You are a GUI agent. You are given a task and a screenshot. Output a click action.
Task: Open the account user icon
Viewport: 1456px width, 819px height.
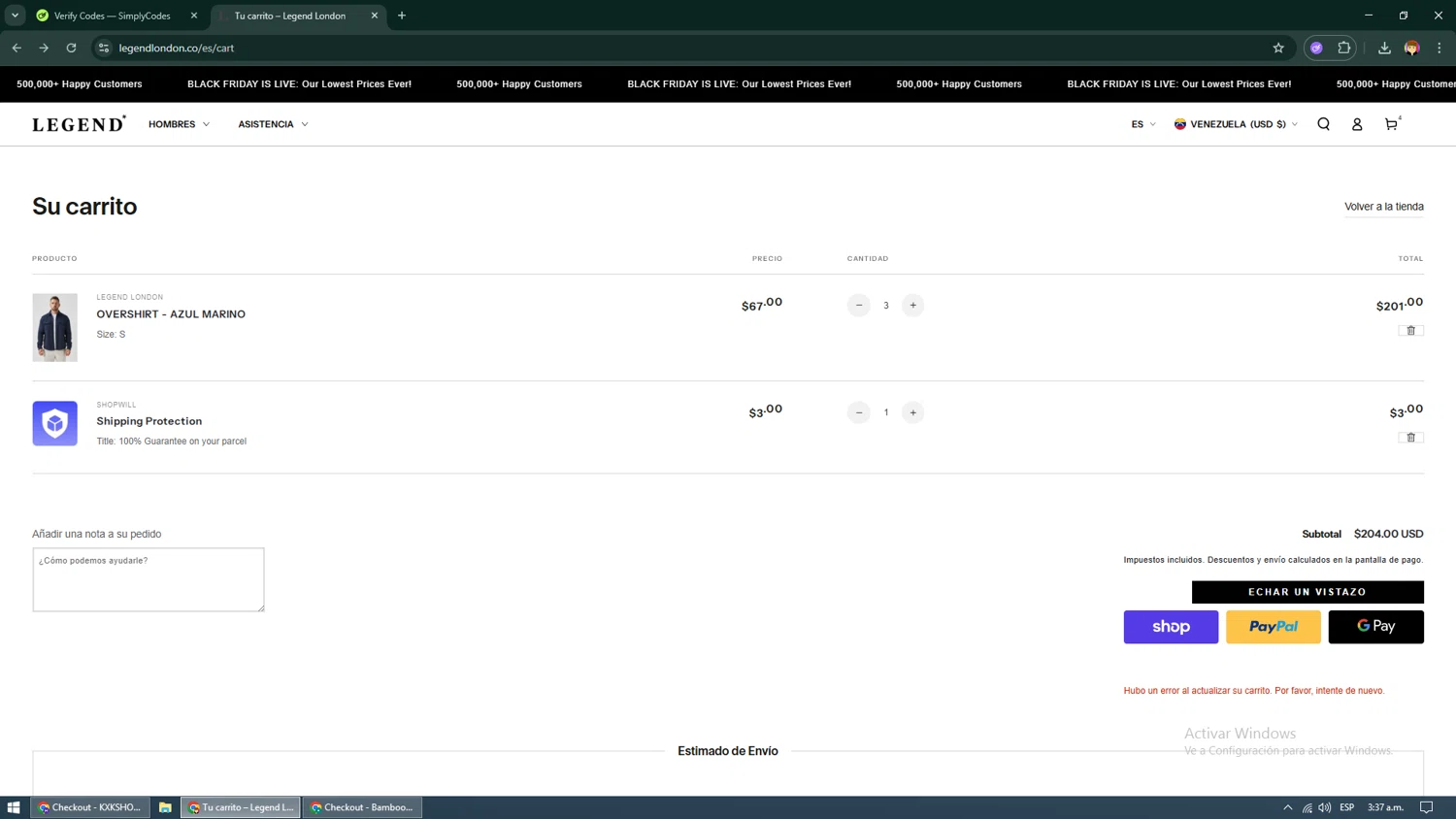1357,124
